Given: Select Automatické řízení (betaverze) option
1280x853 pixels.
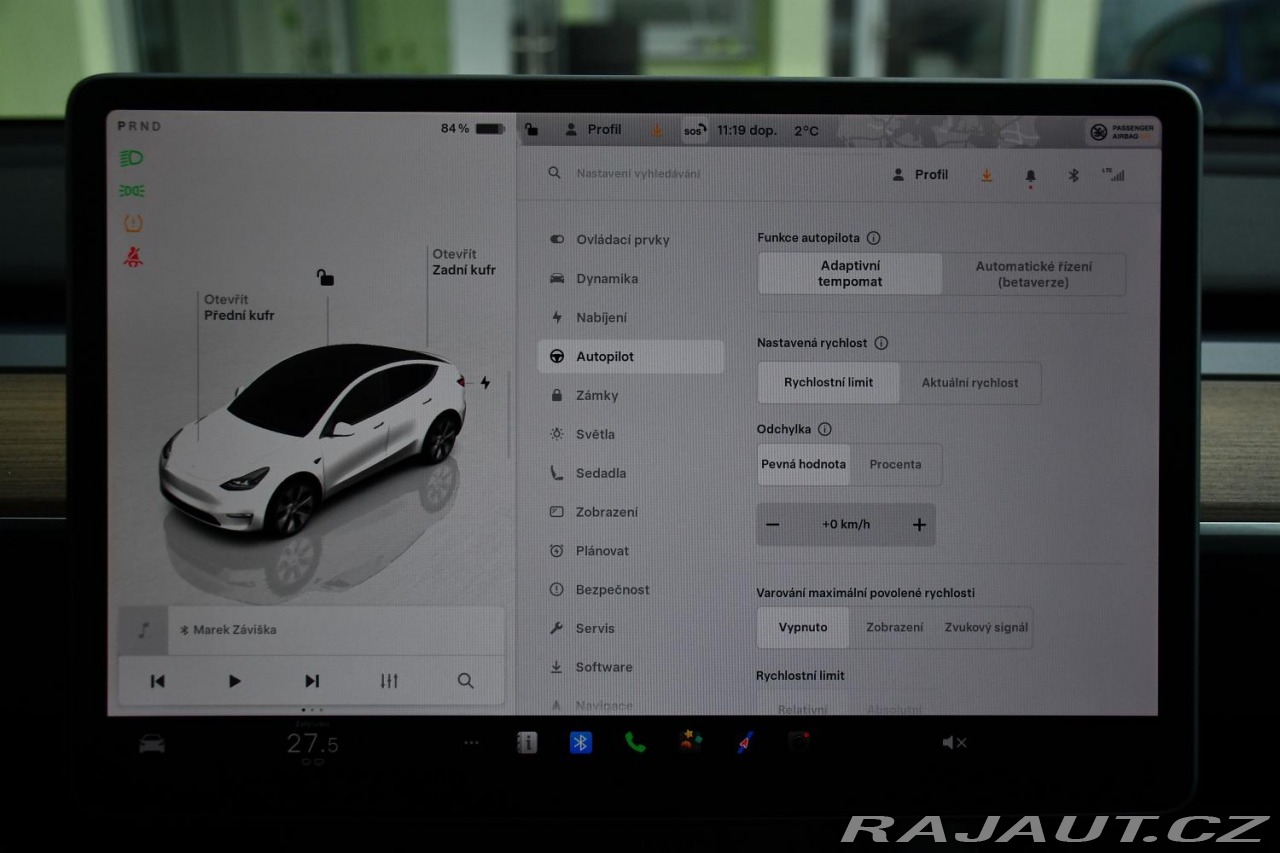Looking at the screenshot, I should tap(1033, 274).
